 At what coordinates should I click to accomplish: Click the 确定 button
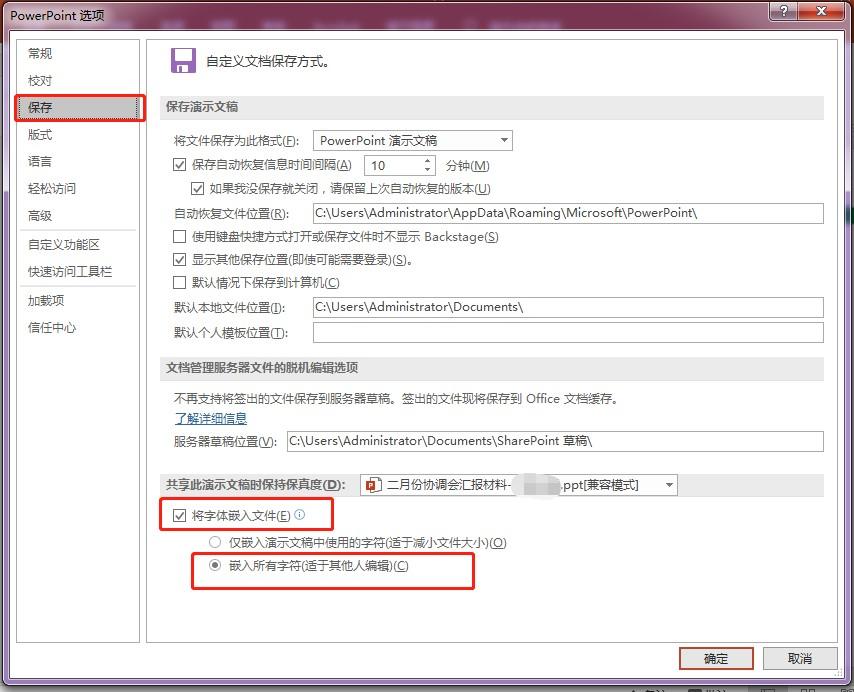point(716,658)
